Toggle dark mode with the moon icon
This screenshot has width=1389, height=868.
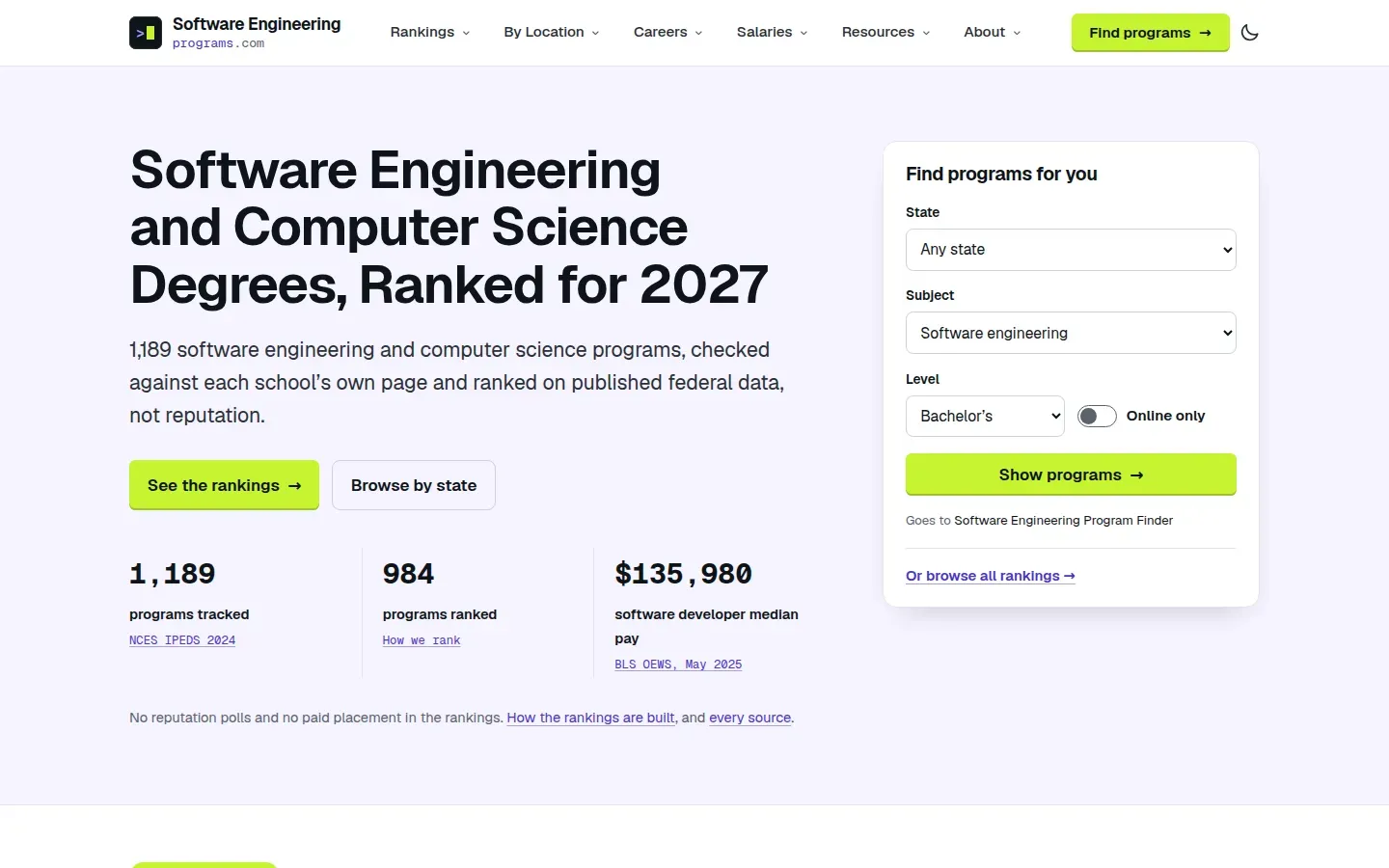coord(1250,33)
